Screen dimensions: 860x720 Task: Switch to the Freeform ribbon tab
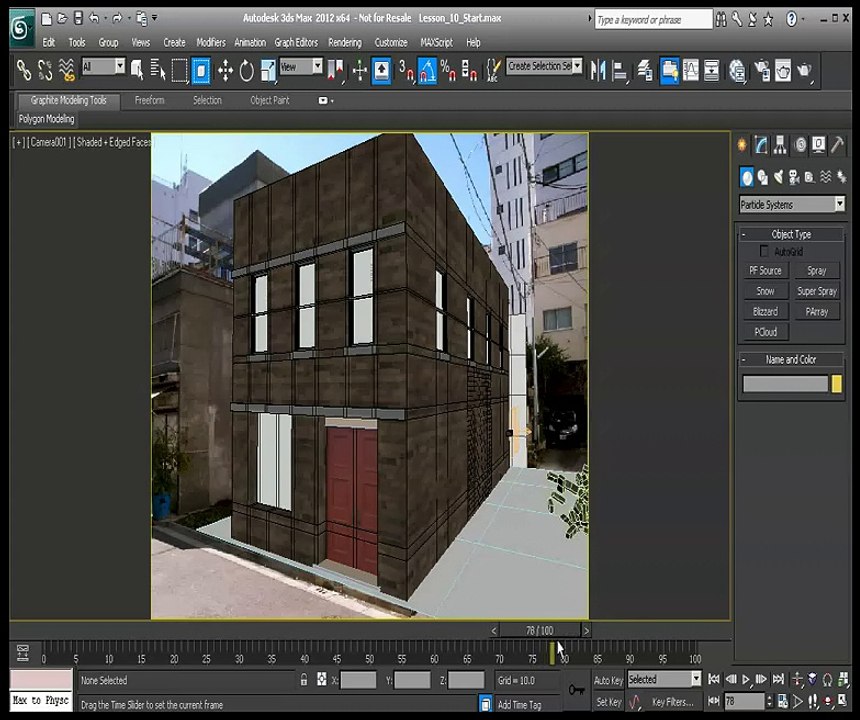coord(149,101)
